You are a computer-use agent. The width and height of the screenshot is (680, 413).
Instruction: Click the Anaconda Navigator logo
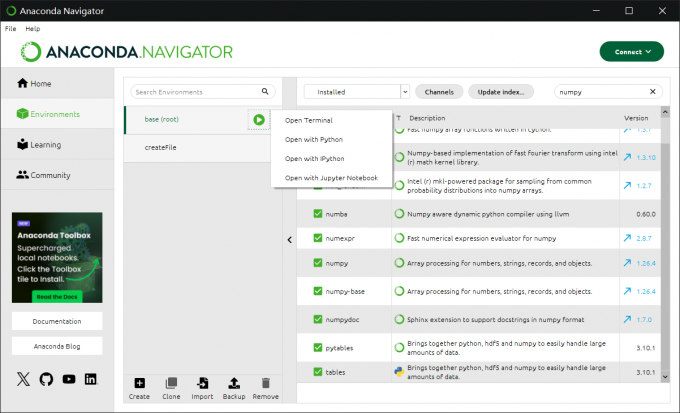pyautogui.click(x=127, y=52)
